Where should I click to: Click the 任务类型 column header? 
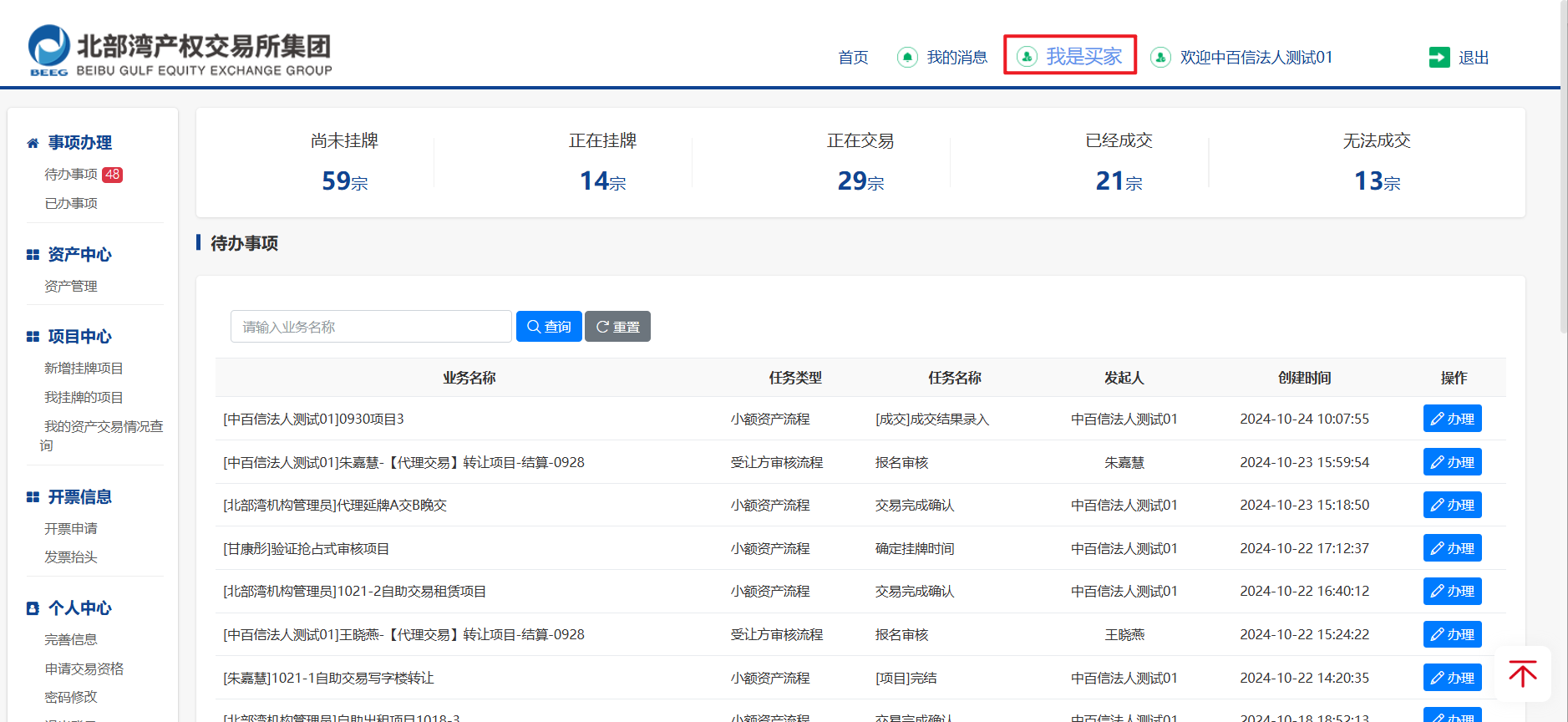795,378
